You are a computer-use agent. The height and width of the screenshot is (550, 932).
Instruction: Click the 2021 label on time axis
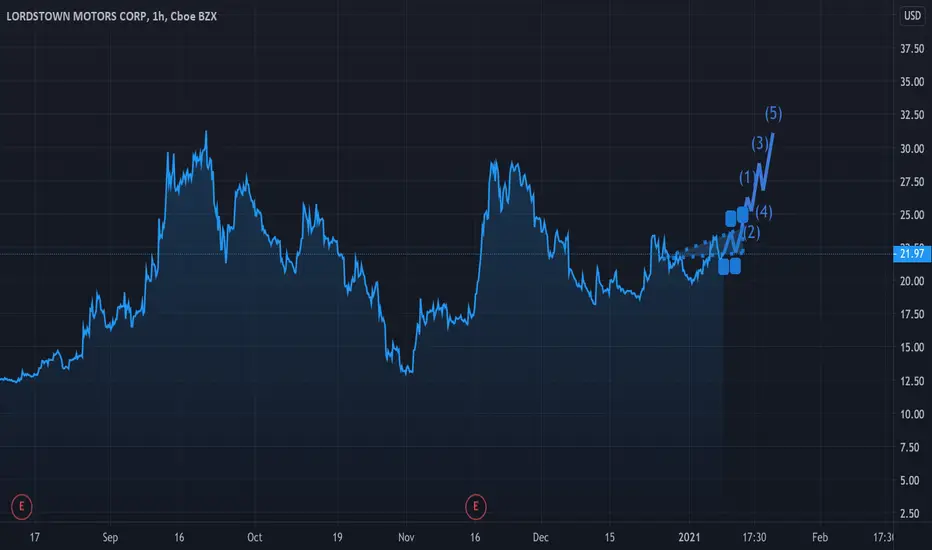pos(689,538)
